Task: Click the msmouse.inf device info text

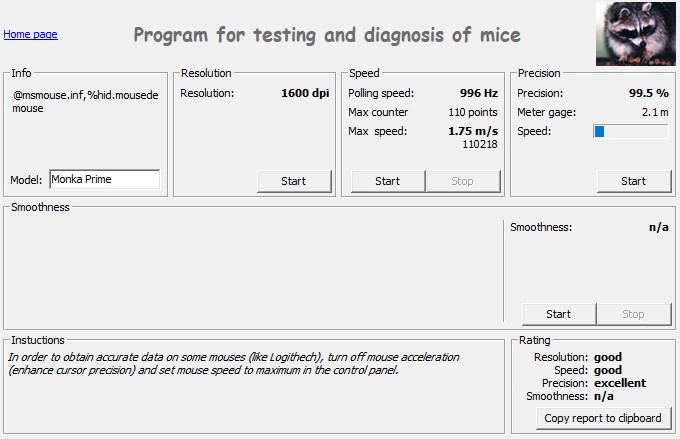Action: pyautogui.click(x=85, y=102)
